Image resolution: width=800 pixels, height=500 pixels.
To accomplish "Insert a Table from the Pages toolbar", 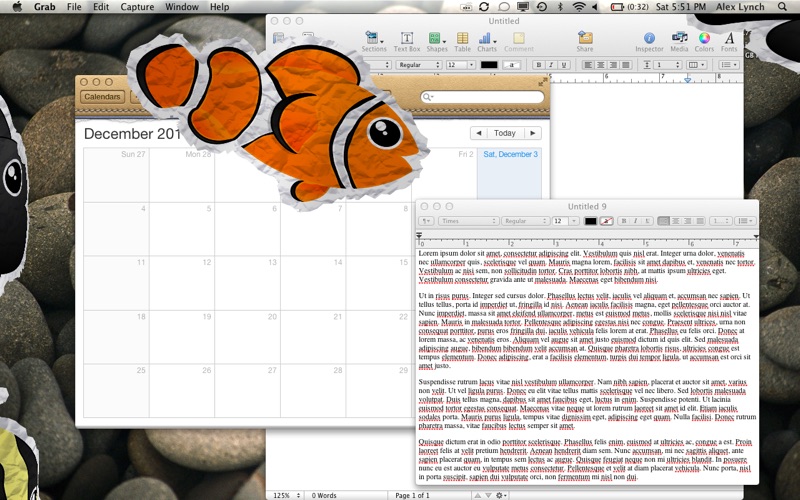I will (x=462, y=42).
